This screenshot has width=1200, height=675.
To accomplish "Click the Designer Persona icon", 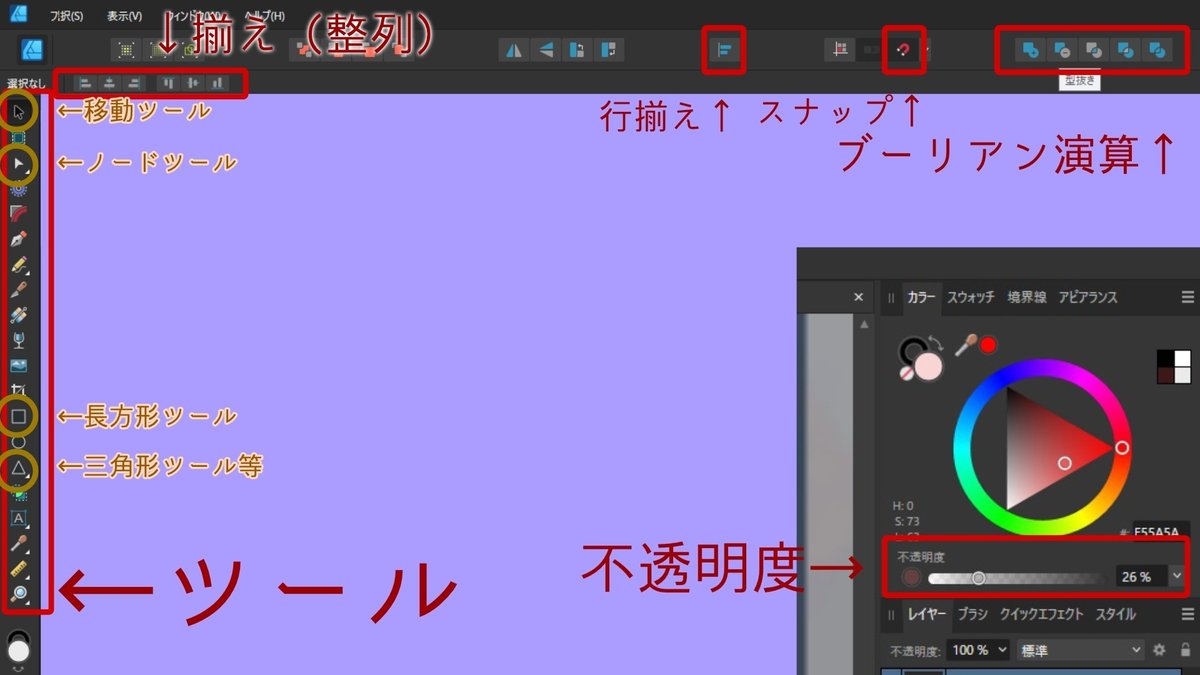I will click(32, 48).
